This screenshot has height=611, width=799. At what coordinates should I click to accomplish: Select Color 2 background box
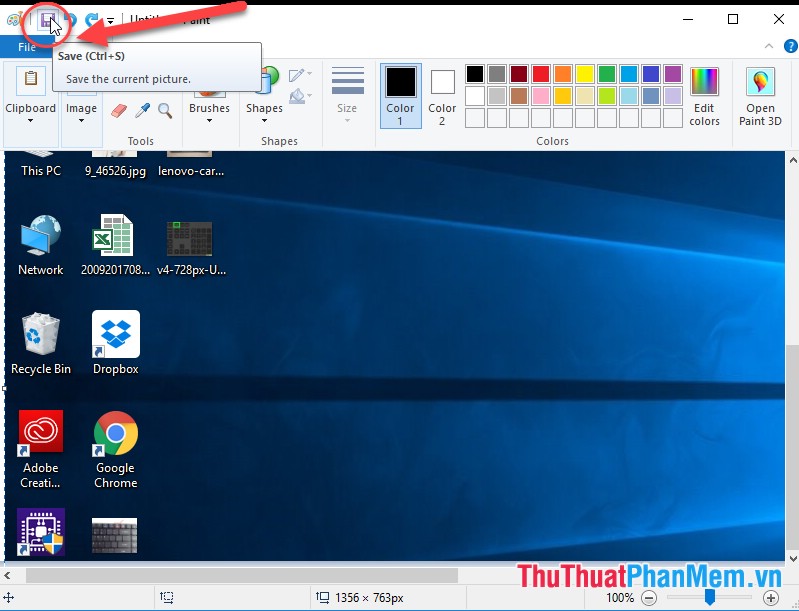tap(442, 96)
